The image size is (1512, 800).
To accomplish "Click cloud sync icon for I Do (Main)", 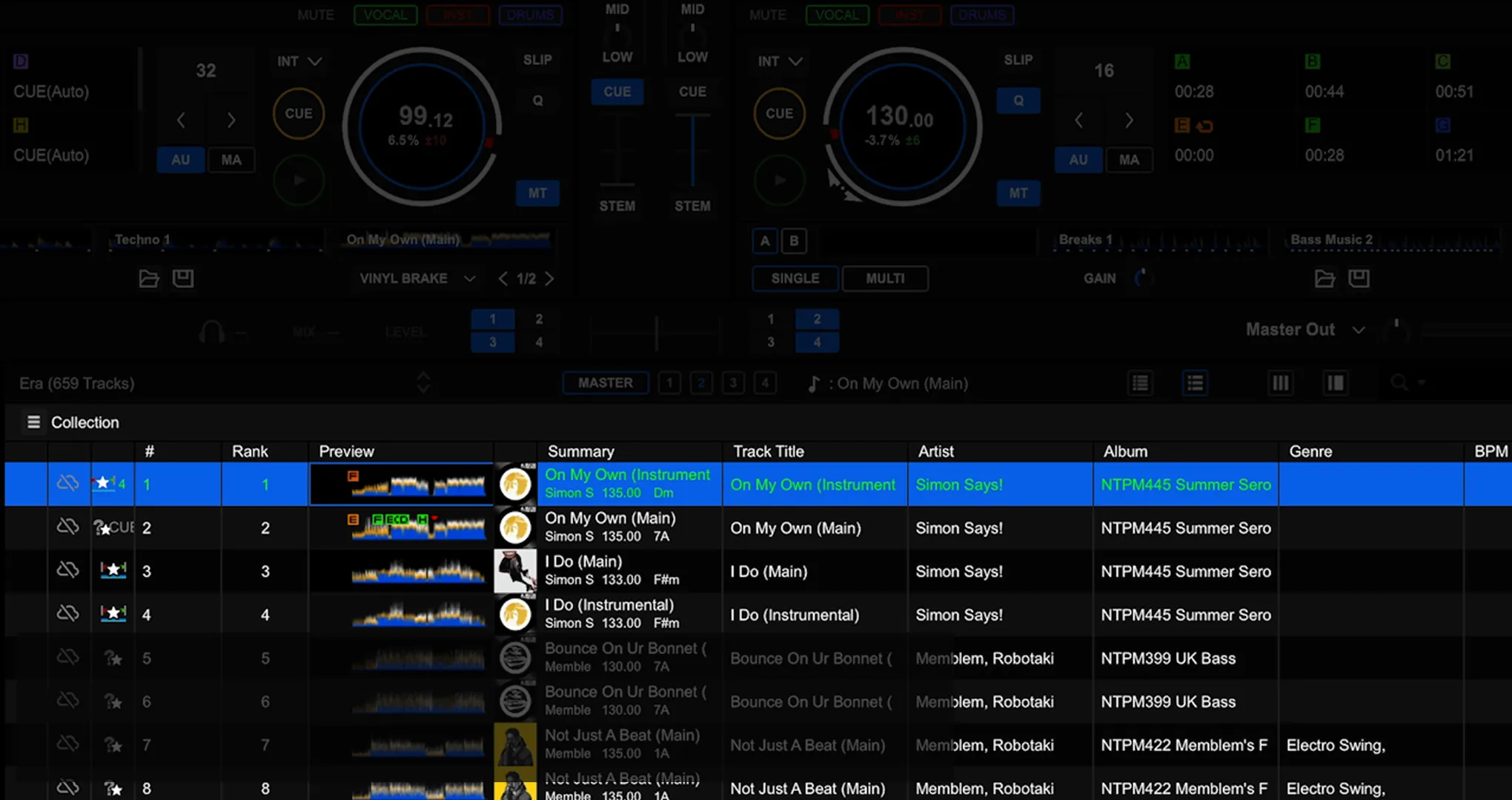I will 67,571.
